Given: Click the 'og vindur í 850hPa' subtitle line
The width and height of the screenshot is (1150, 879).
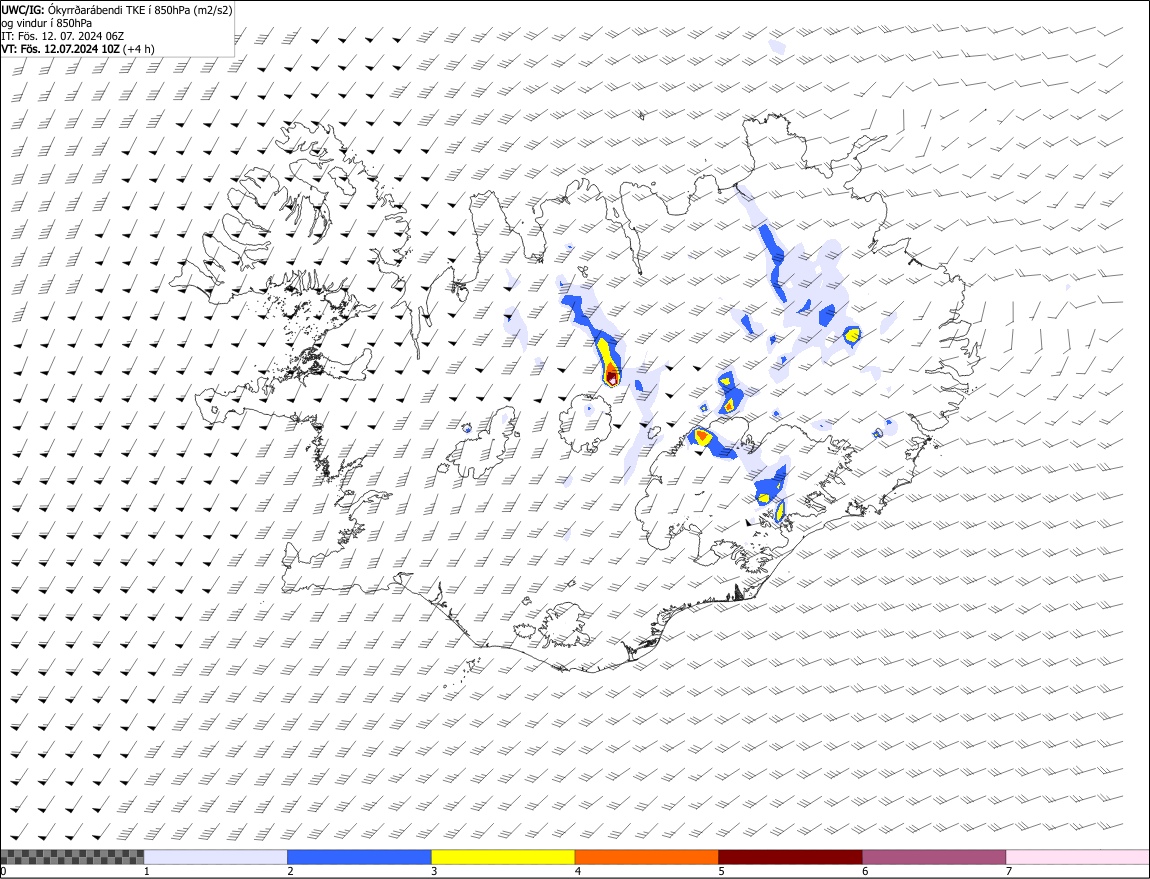Looking at the screenshot, I should (x=46, y=23).
